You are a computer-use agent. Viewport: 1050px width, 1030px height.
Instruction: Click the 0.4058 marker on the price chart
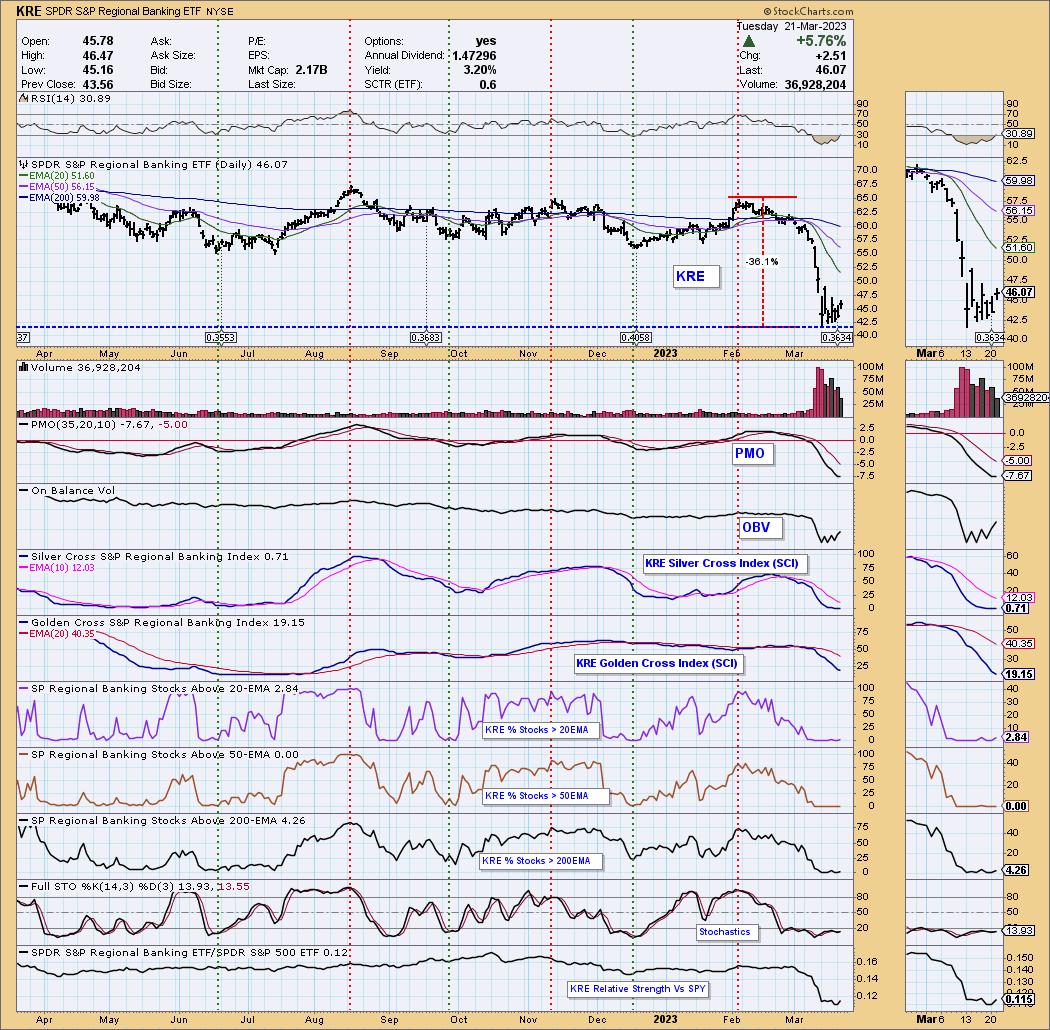click(x=635, y=338)
